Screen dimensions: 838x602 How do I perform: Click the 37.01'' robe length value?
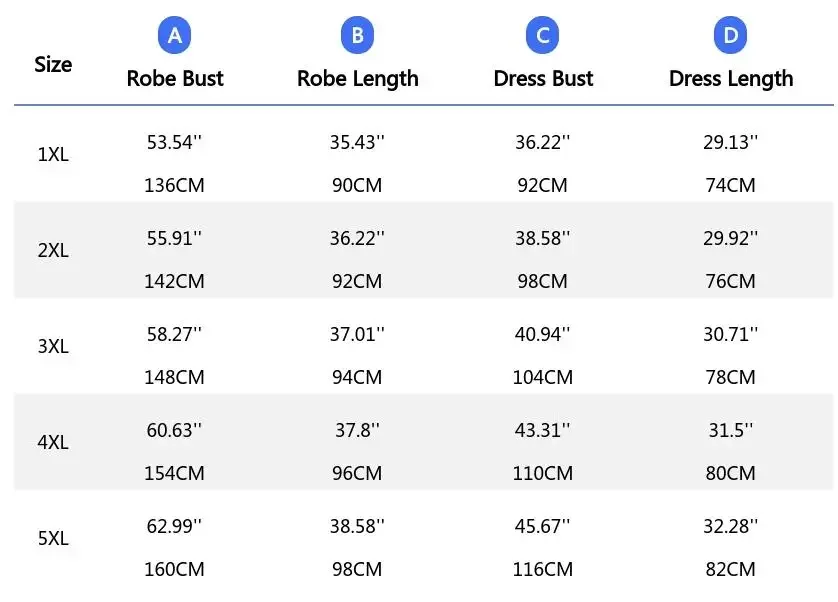tap(357, 334)
